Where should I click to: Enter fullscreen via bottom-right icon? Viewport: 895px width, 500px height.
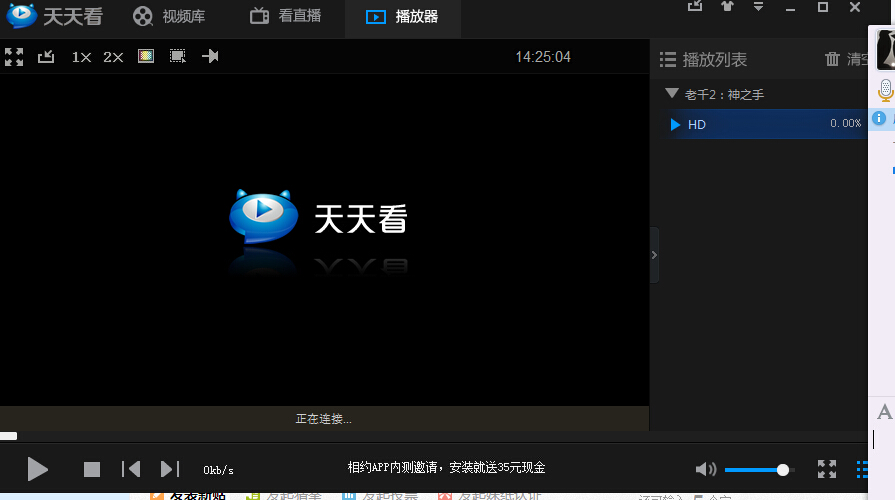coord(827,469)
